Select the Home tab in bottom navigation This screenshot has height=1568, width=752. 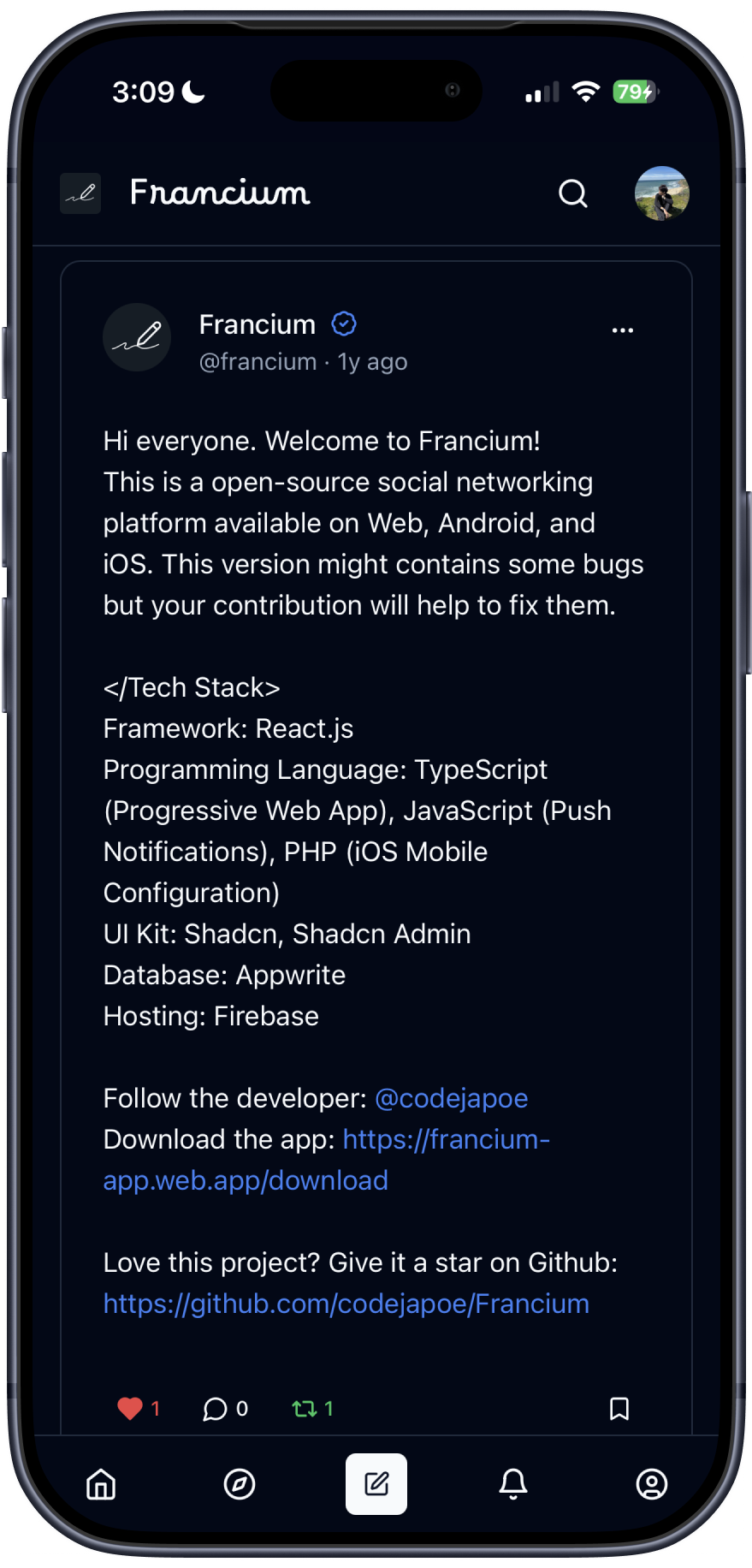coord(100,1485)
